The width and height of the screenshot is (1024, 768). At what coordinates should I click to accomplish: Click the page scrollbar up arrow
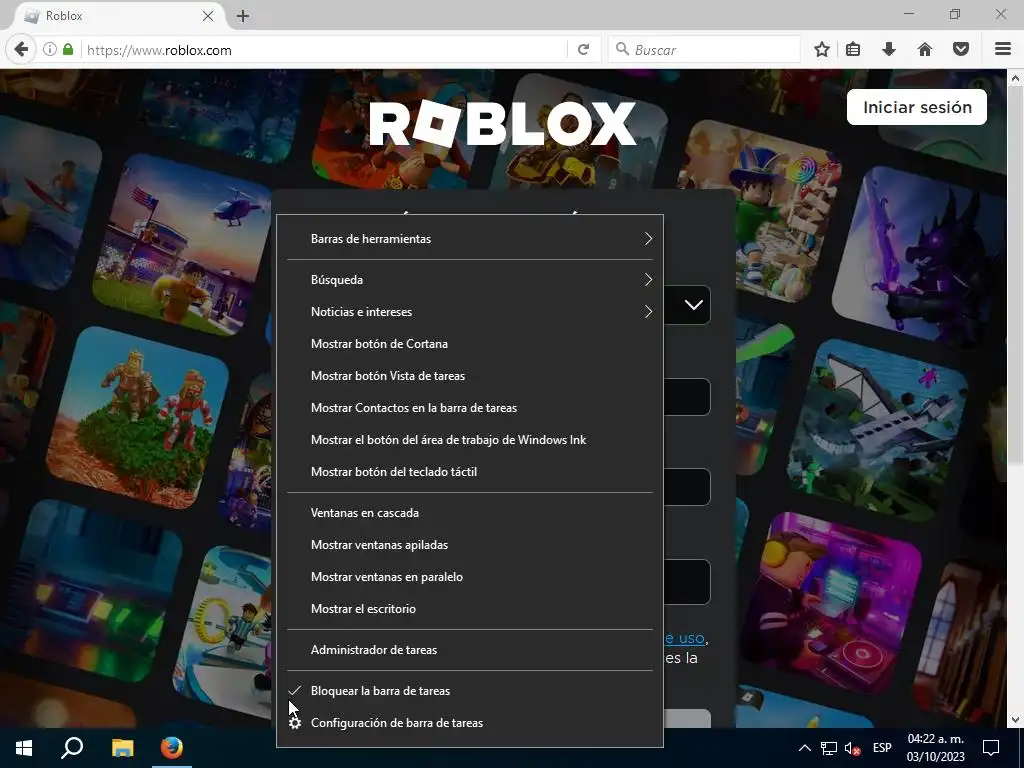click(1016, 78)
